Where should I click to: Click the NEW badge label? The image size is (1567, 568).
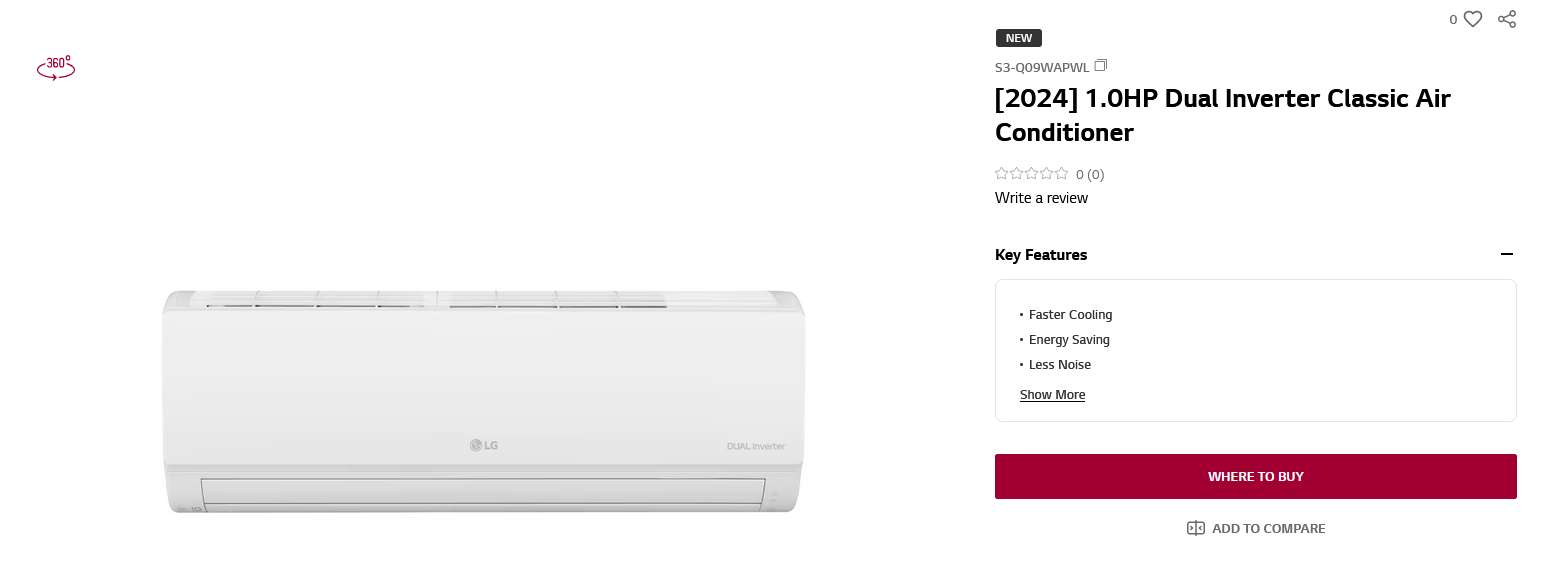(1019, 38)
